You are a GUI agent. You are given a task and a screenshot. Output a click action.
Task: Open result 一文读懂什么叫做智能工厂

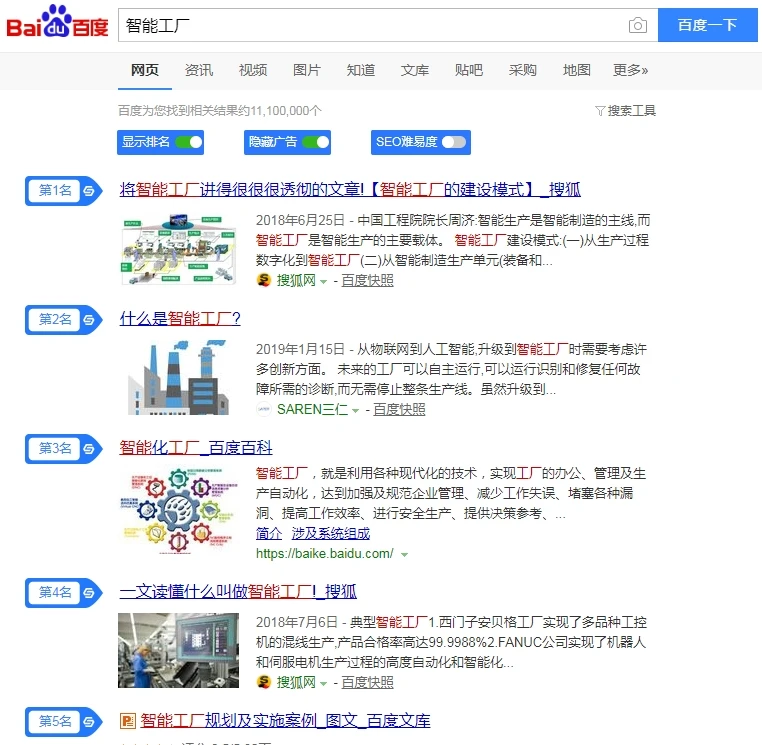[238, 591]
